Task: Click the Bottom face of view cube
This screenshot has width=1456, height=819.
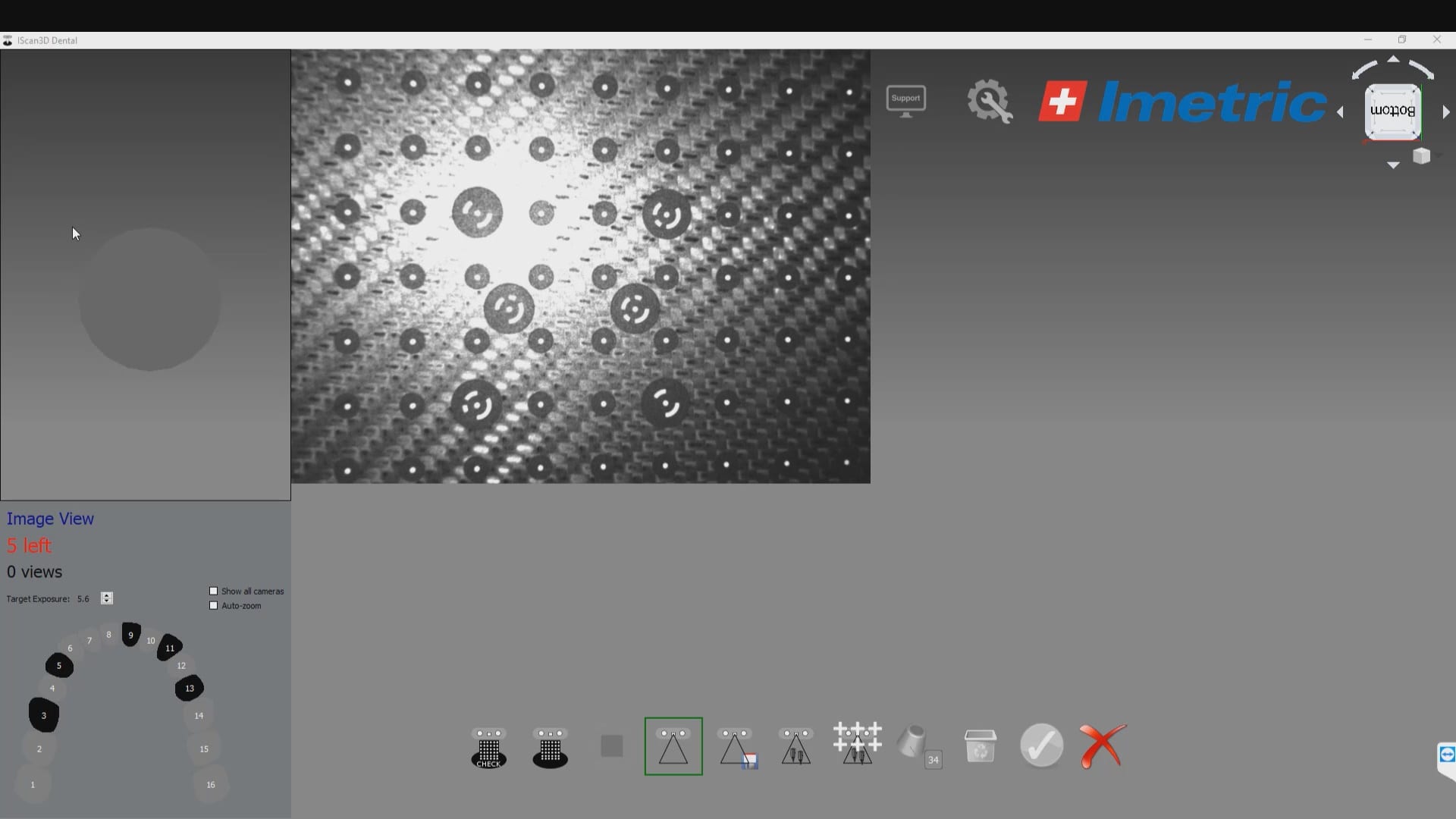Action: (1392, 111)
